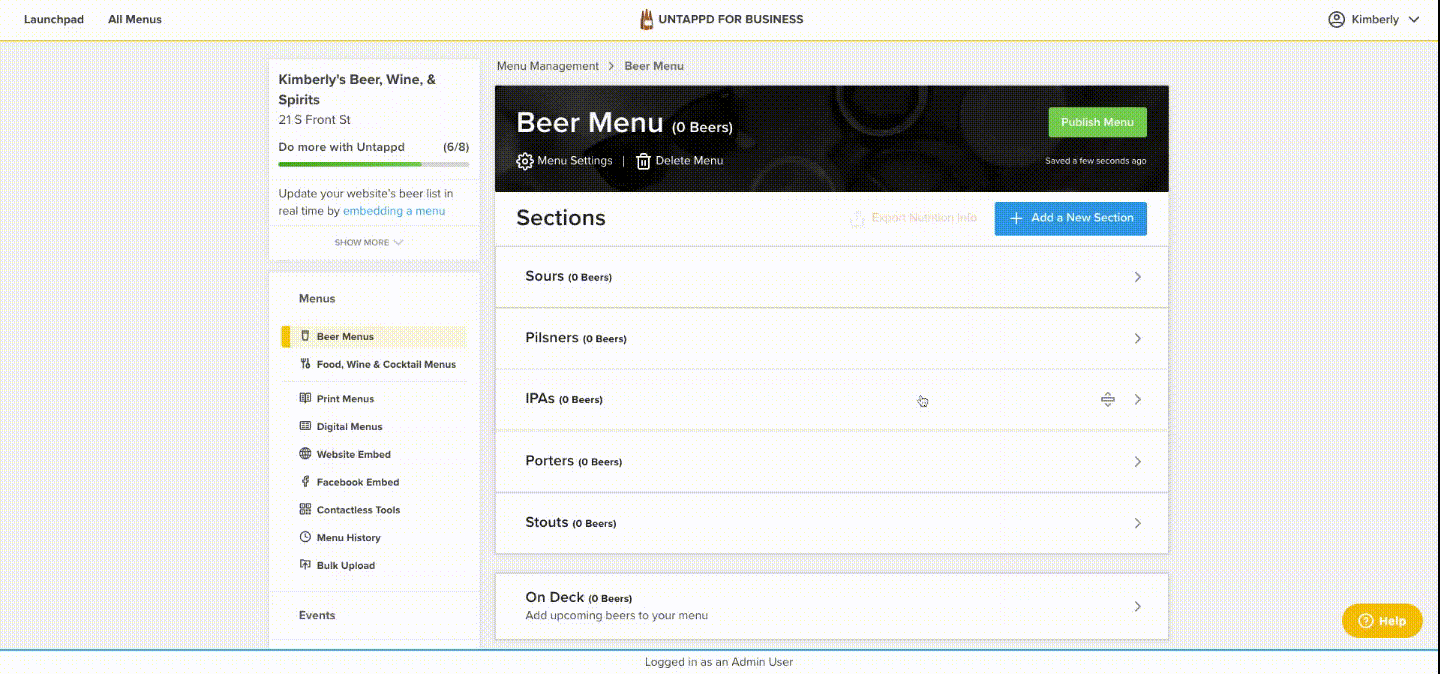The width and height of the screenshot is (1440, 674).
Task: Click the Website Embed globe icon
Action: coord(305,454)
